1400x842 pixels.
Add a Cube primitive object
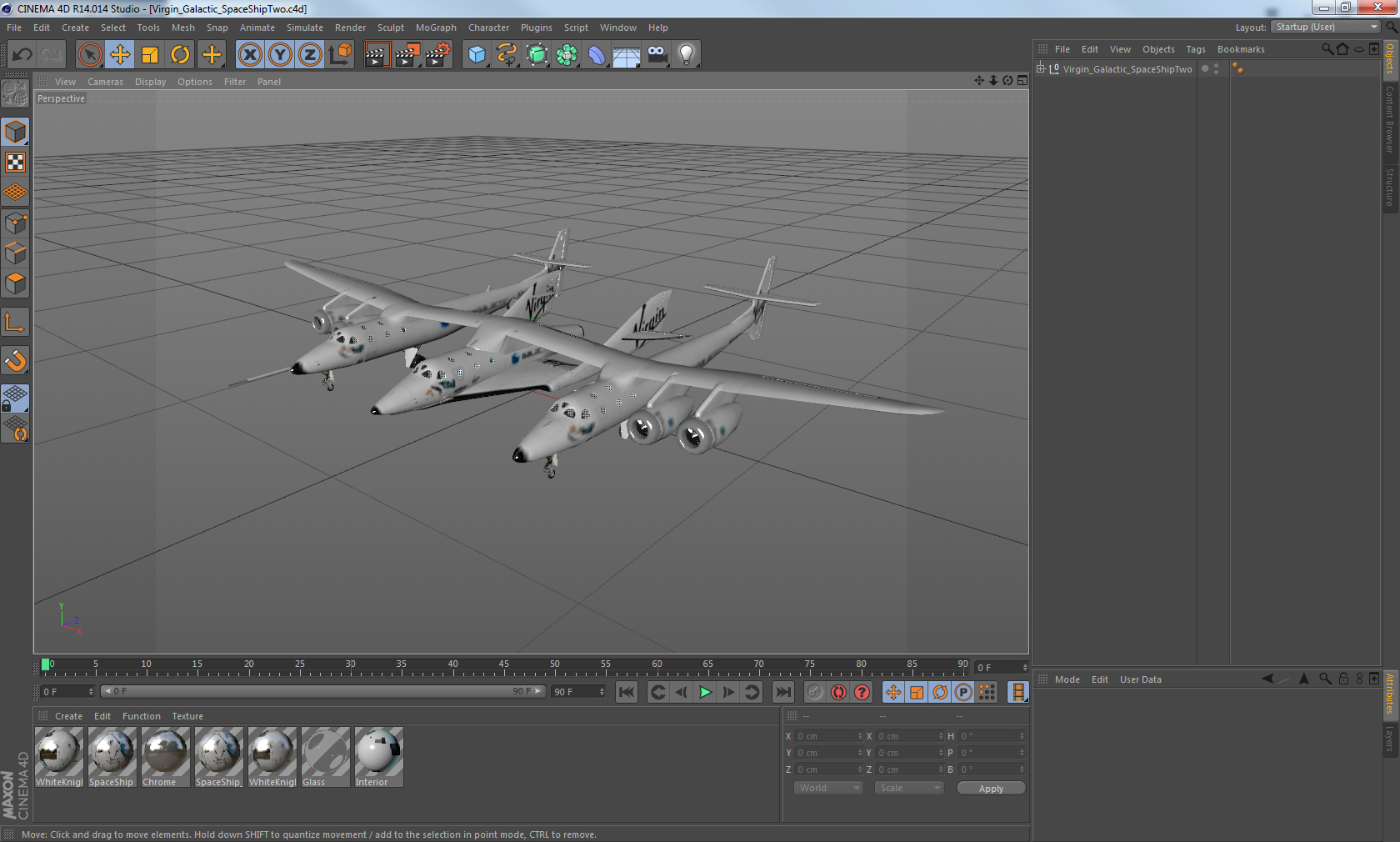pyautogui.click(x=477, y=55)
